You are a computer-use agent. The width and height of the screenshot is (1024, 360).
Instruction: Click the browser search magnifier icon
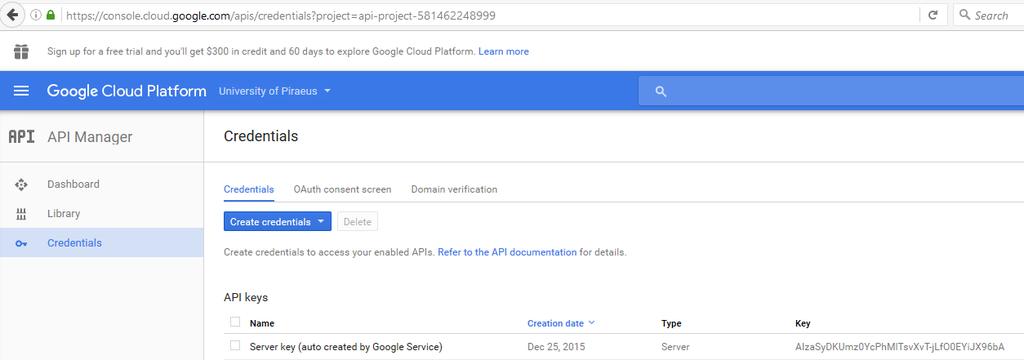point(965,14)
